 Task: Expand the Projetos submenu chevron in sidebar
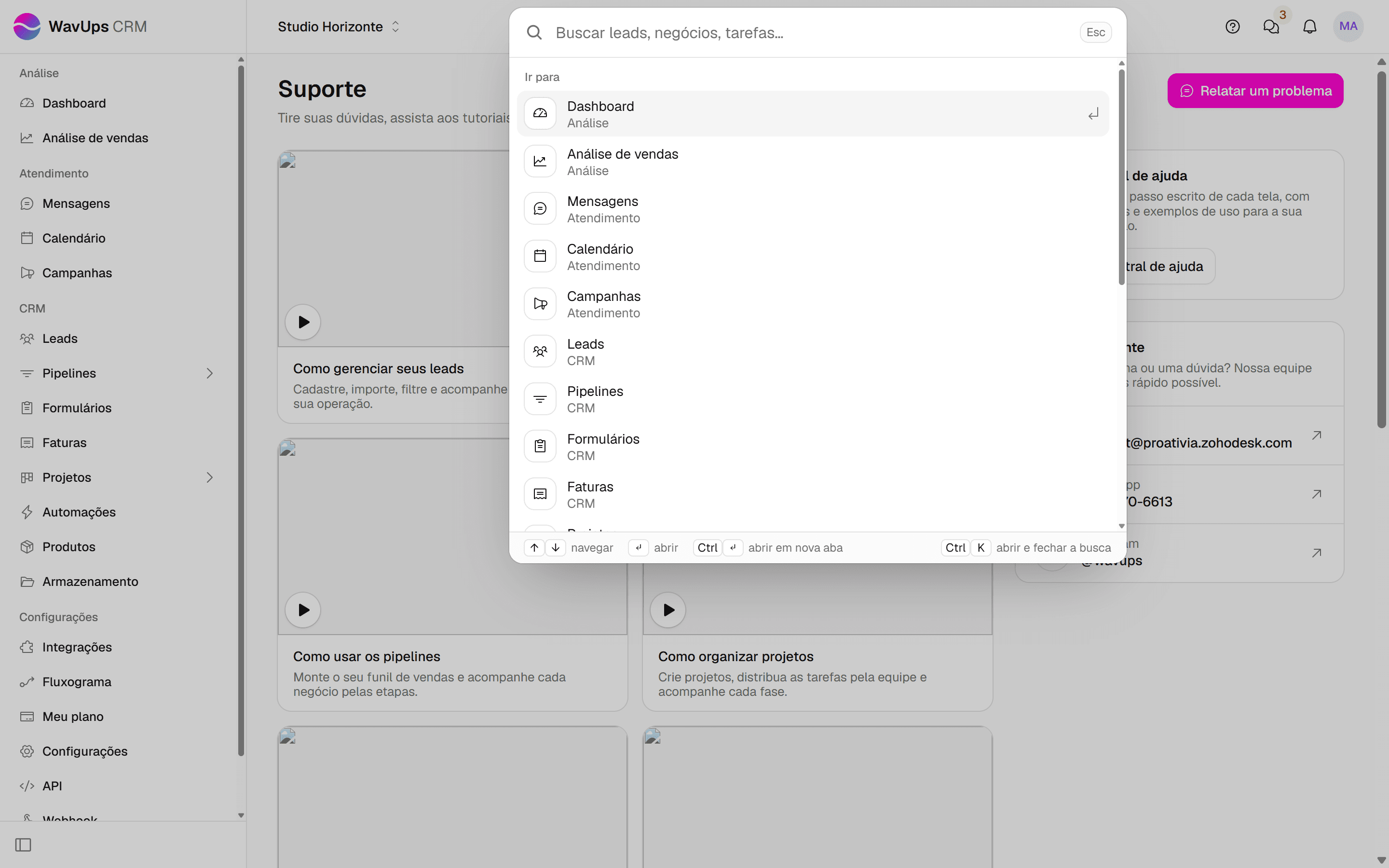[209, 477]
